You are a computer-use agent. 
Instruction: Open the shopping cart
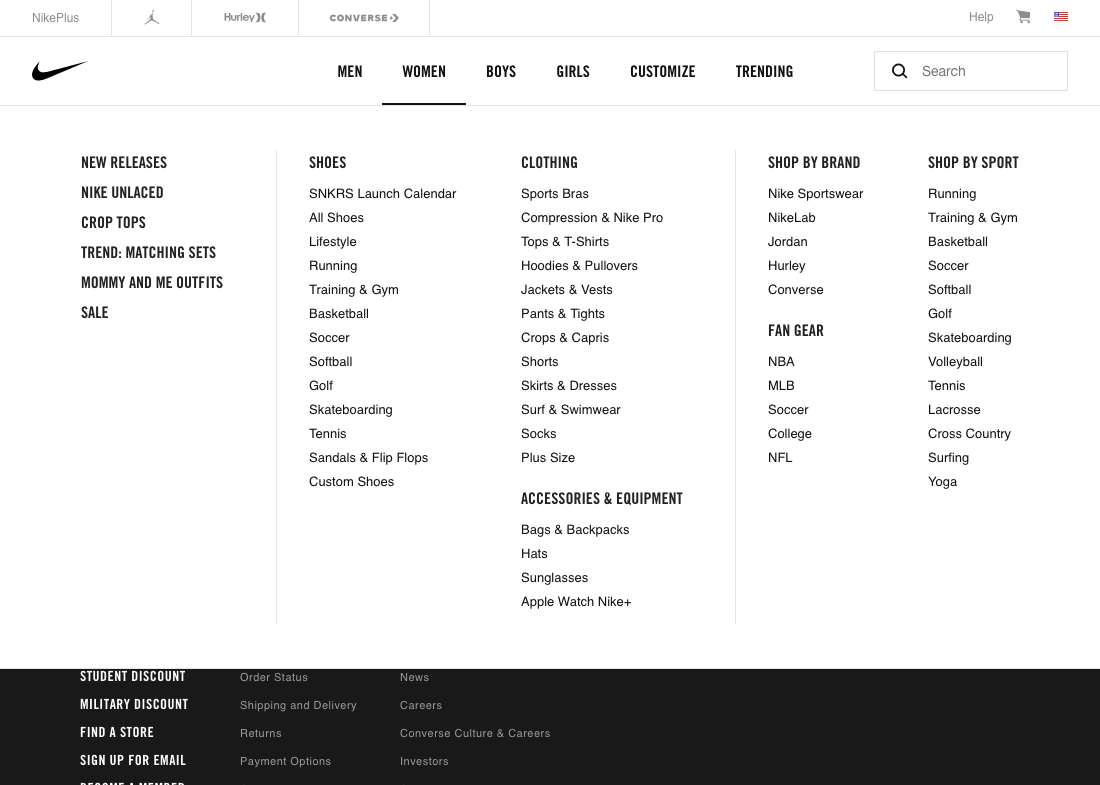(1023, 17)
